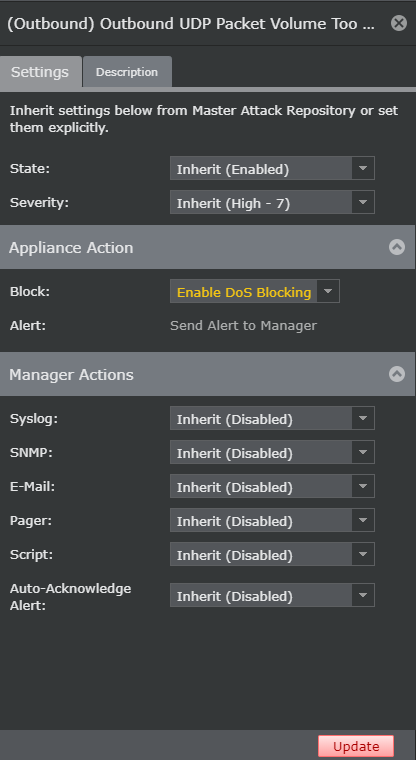Click the 'E-Mail:' label
The height and width of the screenshot is (760, 416).
(32, 487)
